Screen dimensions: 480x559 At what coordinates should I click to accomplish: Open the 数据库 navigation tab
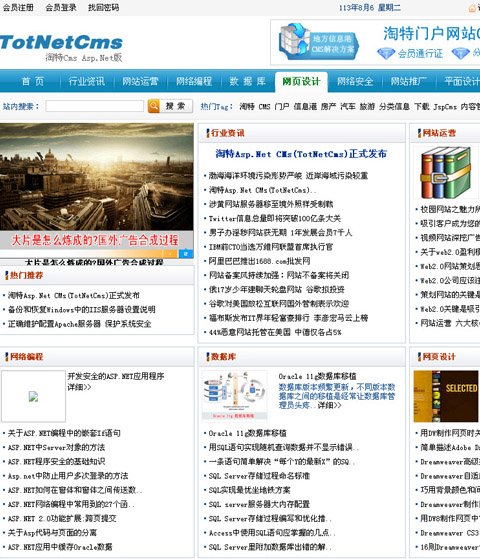pos(247,81)
